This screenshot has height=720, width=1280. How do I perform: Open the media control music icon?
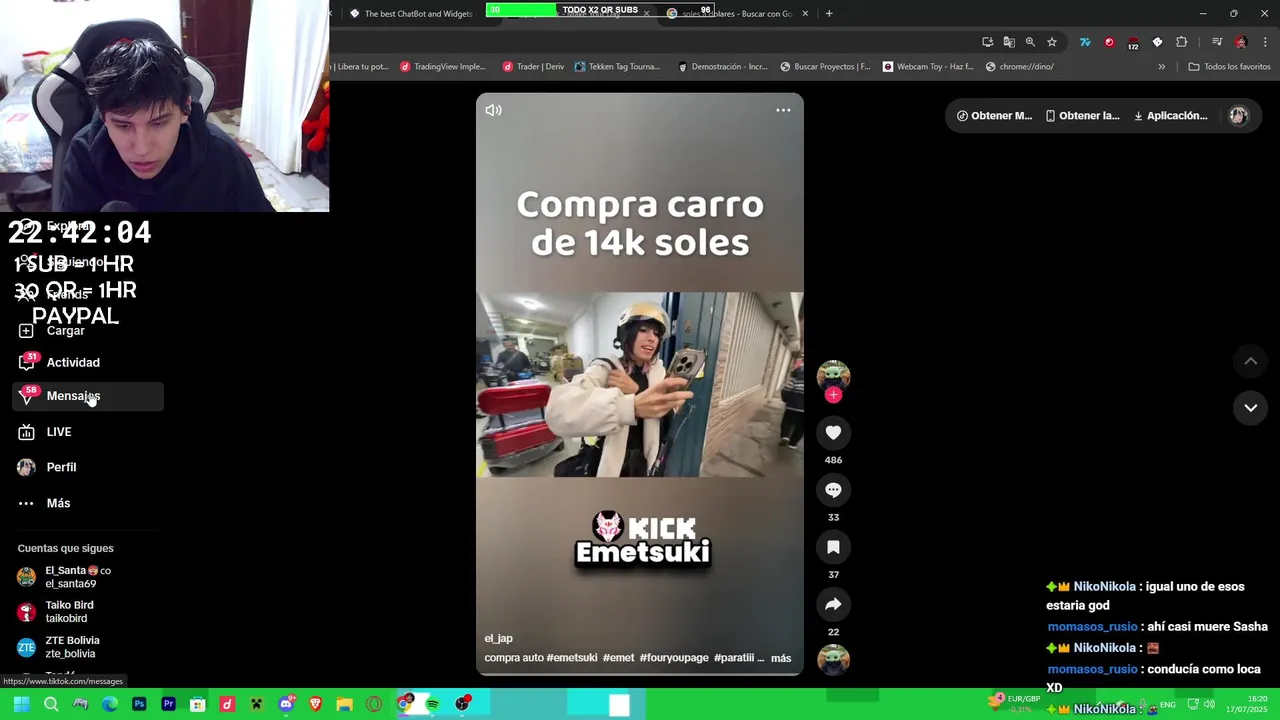point(1217,42)
